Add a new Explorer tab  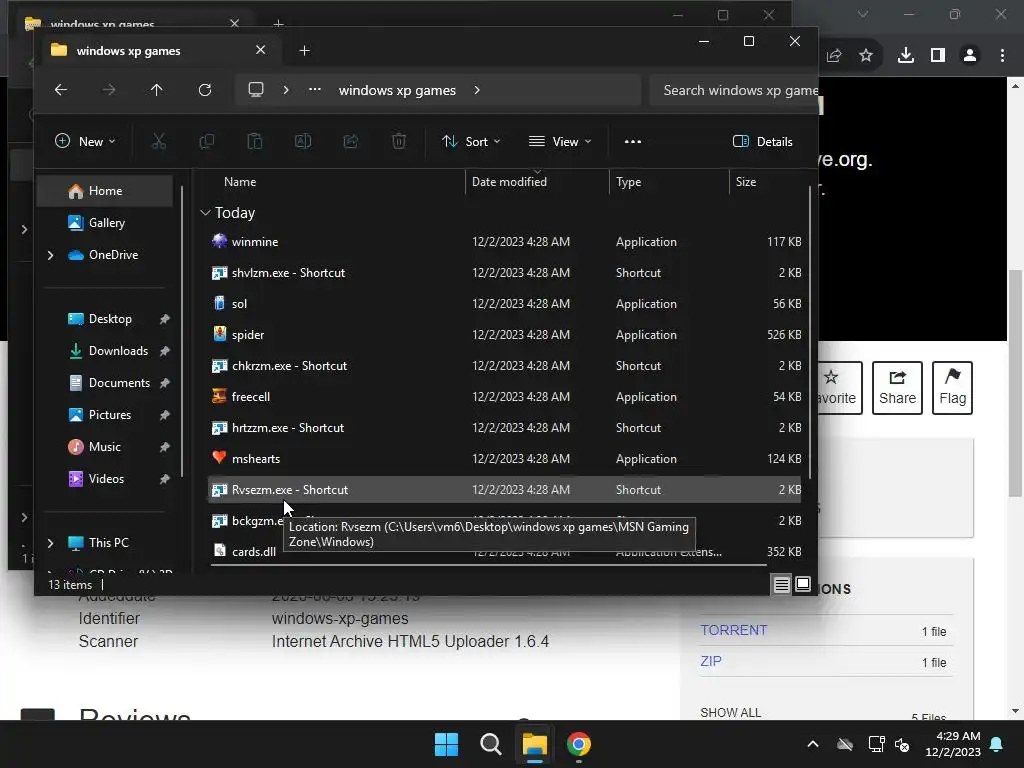pos(304,51)
